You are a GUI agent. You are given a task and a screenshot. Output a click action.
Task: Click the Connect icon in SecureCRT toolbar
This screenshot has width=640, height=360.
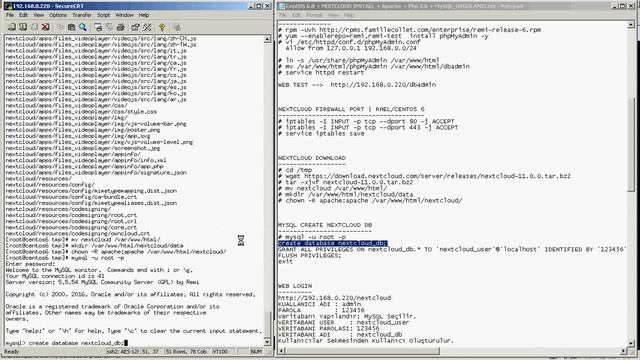click(x=11, y=27)
